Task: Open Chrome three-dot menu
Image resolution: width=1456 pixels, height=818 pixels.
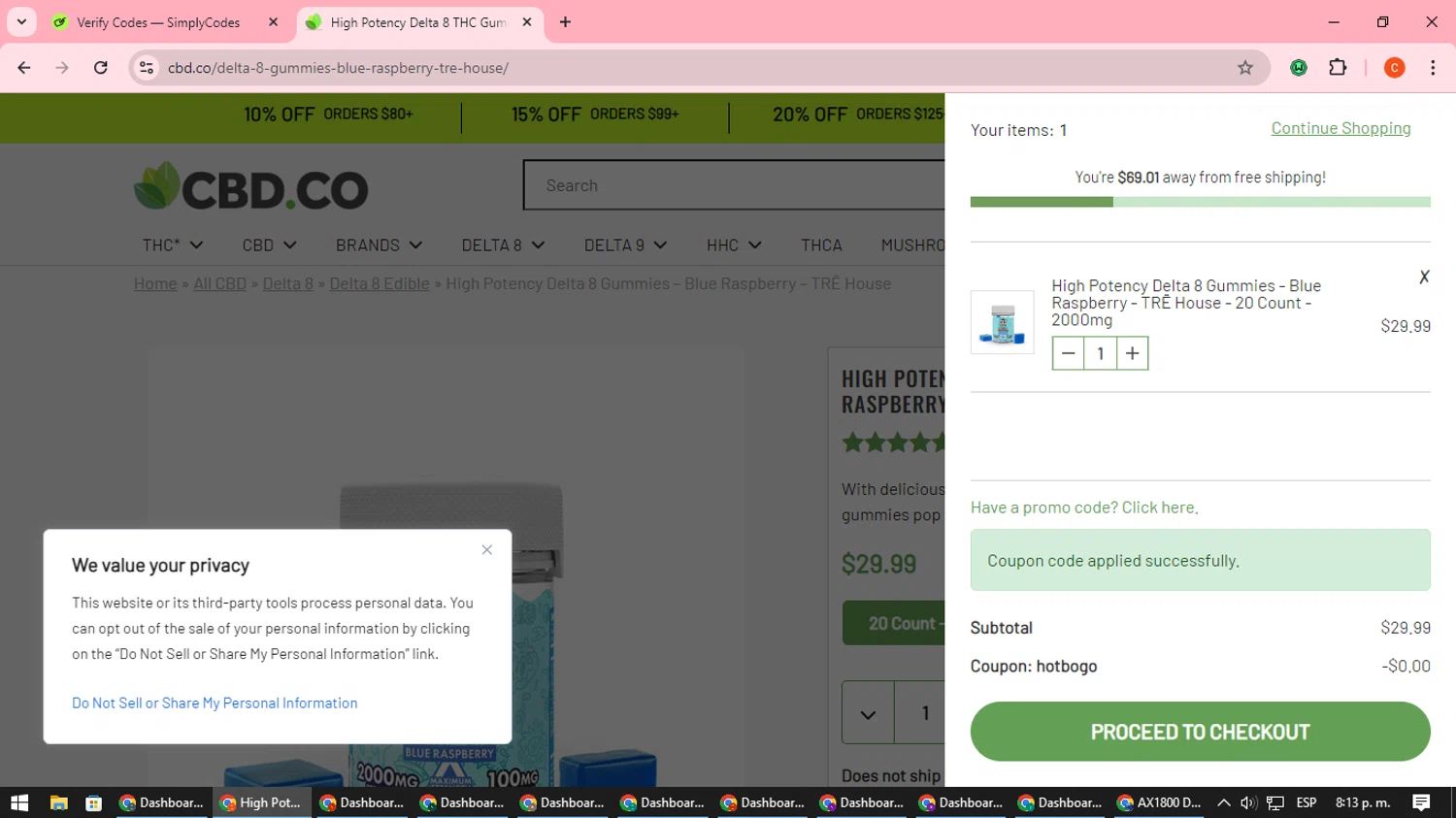Action: pyautogui.click(x=1433, y=68)
